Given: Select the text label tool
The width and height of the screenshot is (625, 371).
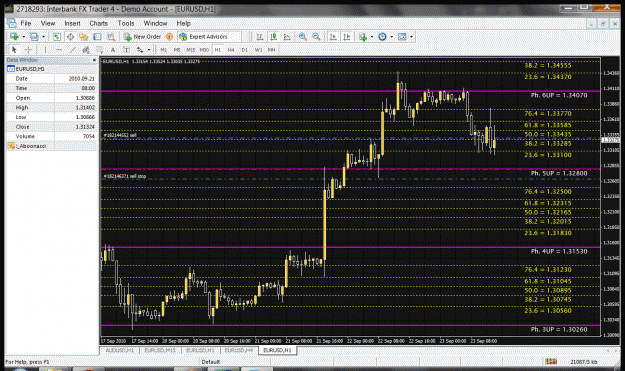Looking at the screenshot, I should click(126, 50).
